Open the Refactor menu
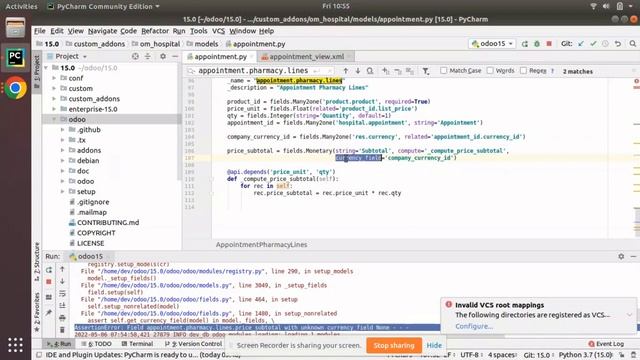The height and width of the screenshot is (360, 640). click(x=155, y=31)
